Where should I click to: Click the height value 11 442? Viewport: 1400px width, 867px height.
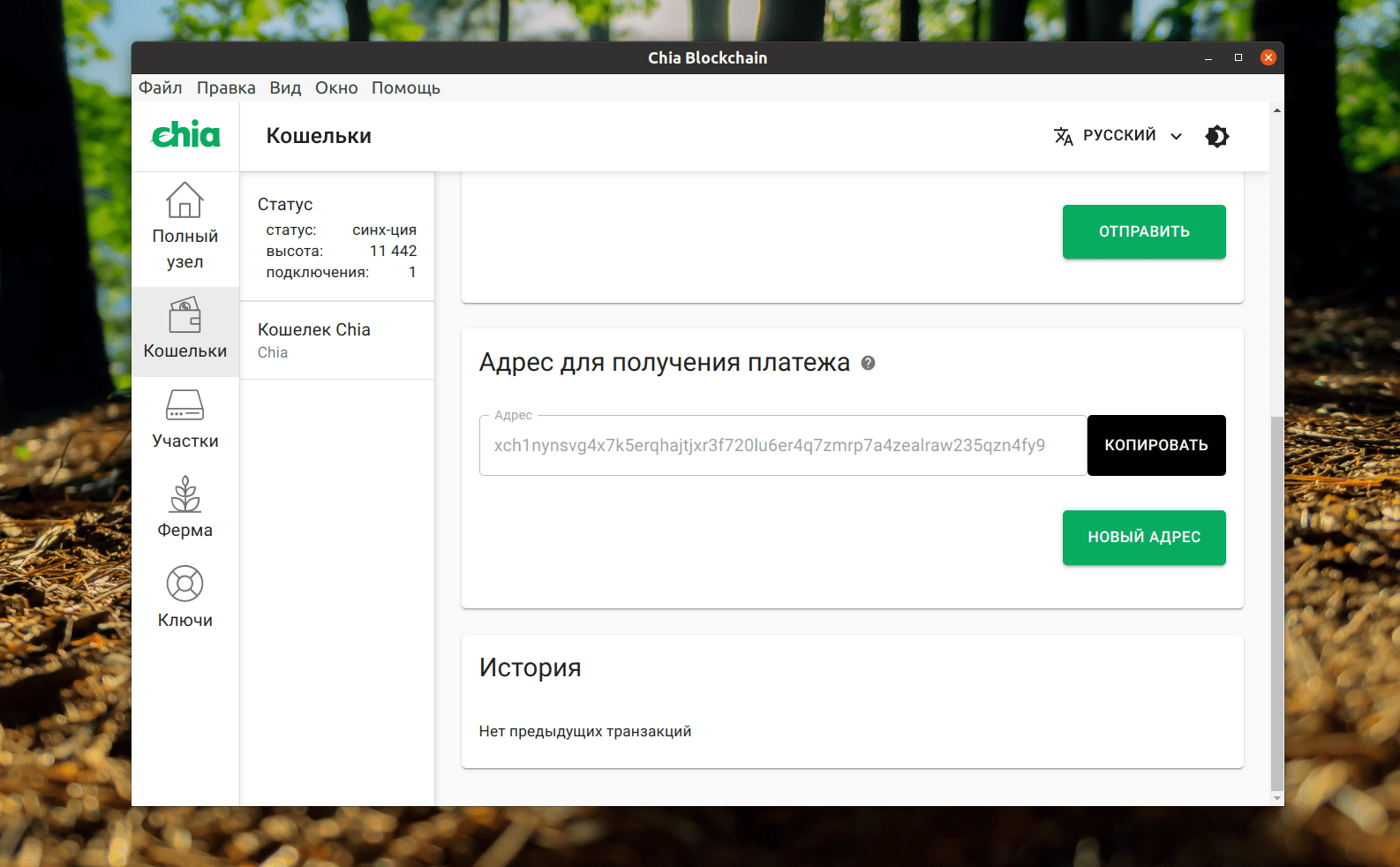coord(393,251)
